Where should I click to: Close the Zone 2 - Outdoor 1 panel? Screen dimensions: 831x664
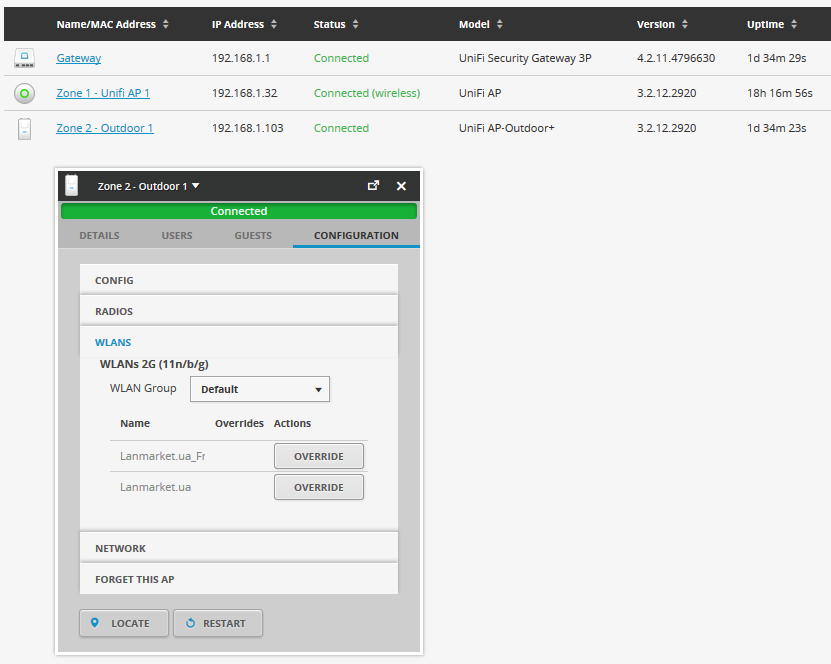click(401, 186)
